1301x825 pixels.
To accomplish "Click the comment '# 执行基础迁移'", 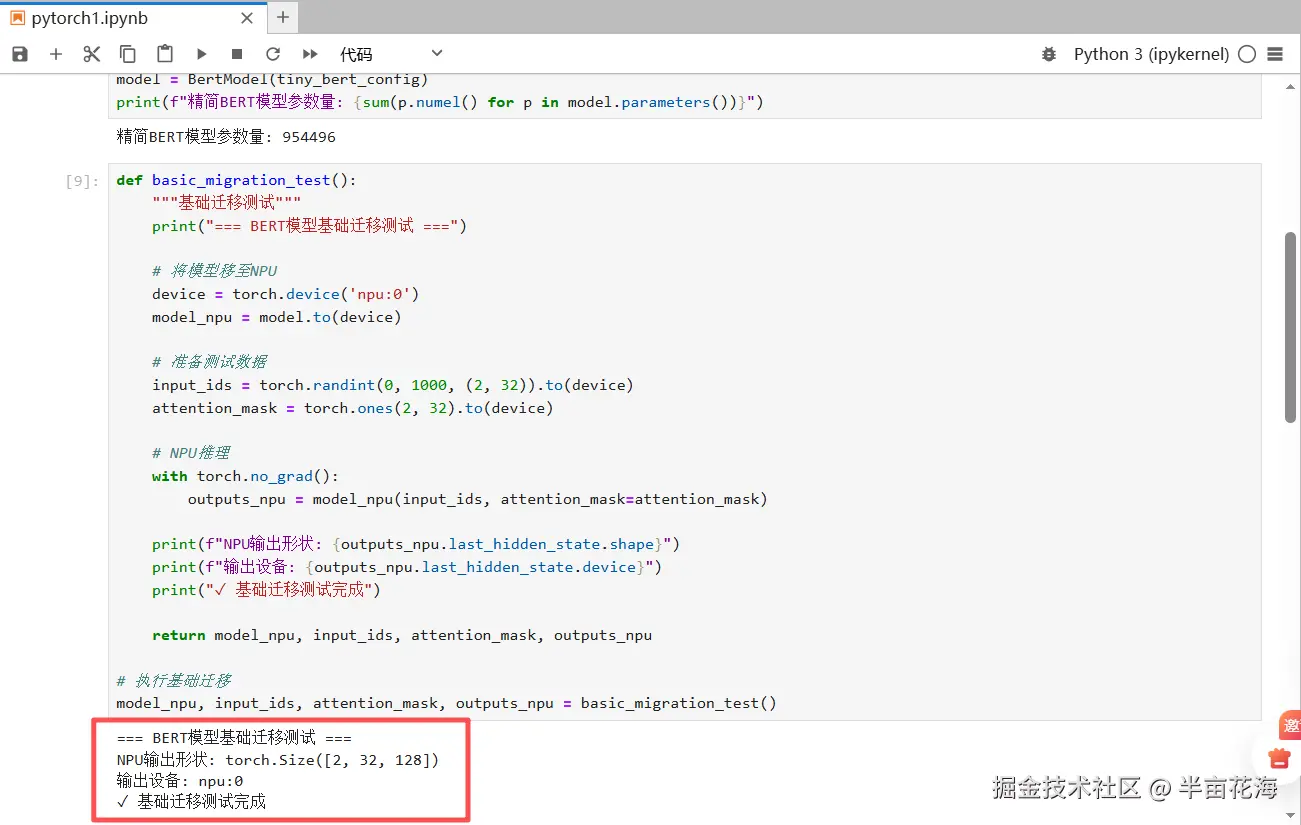I will [174, 681].
